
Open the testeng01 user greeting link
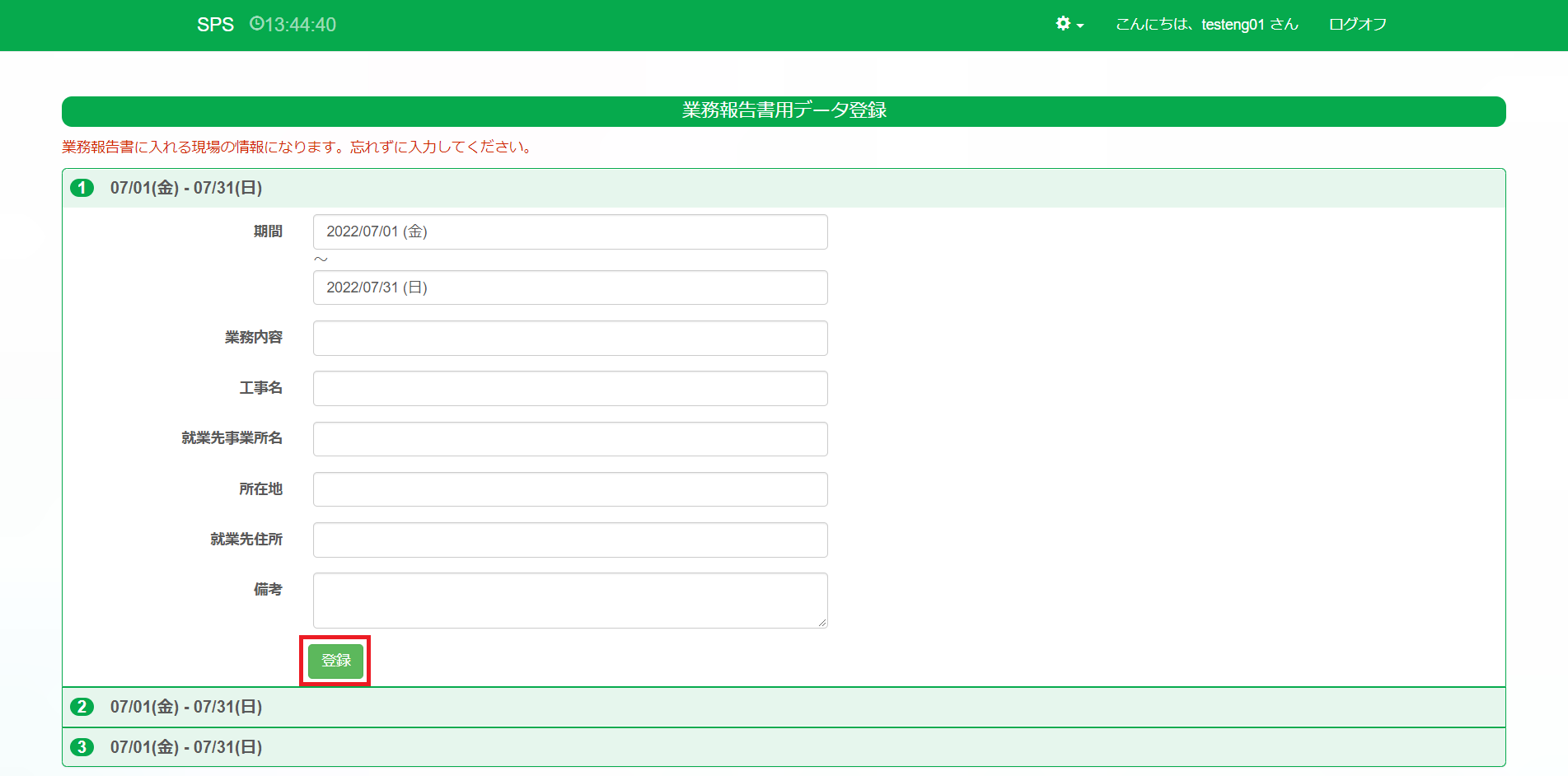tap(1206, 25)
